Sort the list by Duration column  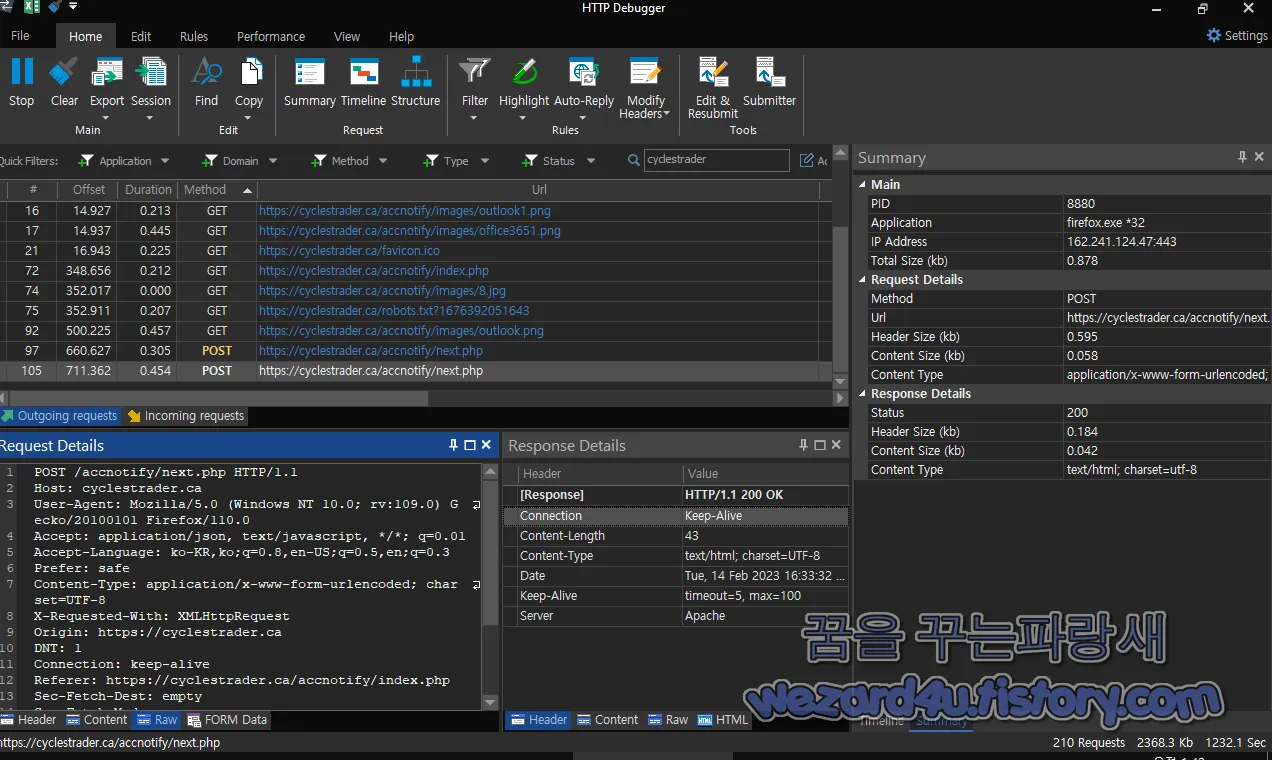(x=148, y=189)
